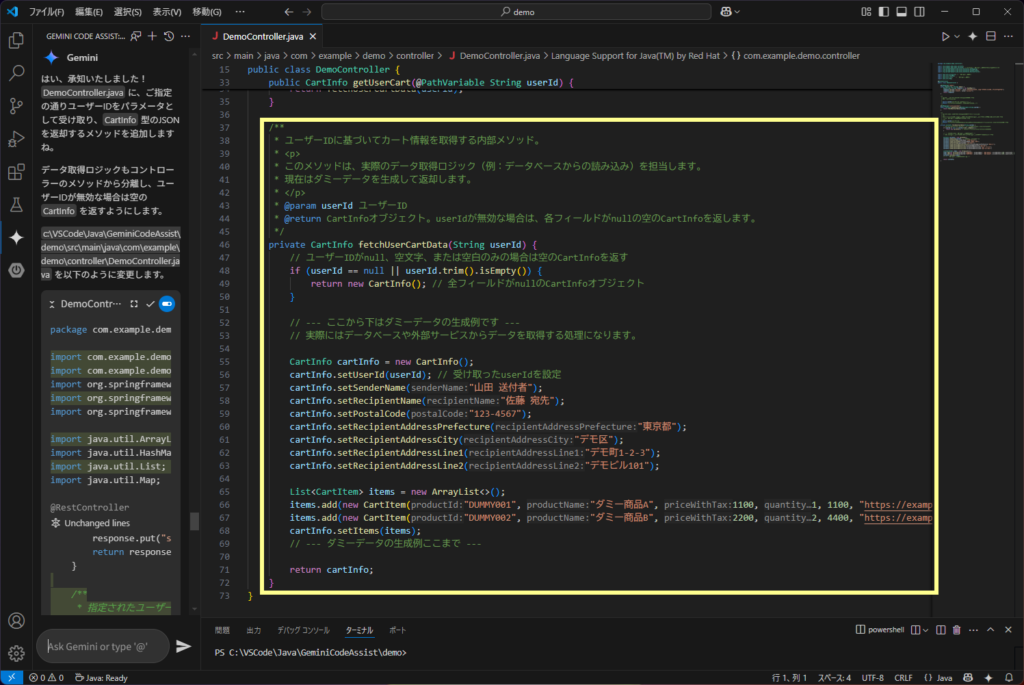Open notifications bell in status bar

[1009, 678]
